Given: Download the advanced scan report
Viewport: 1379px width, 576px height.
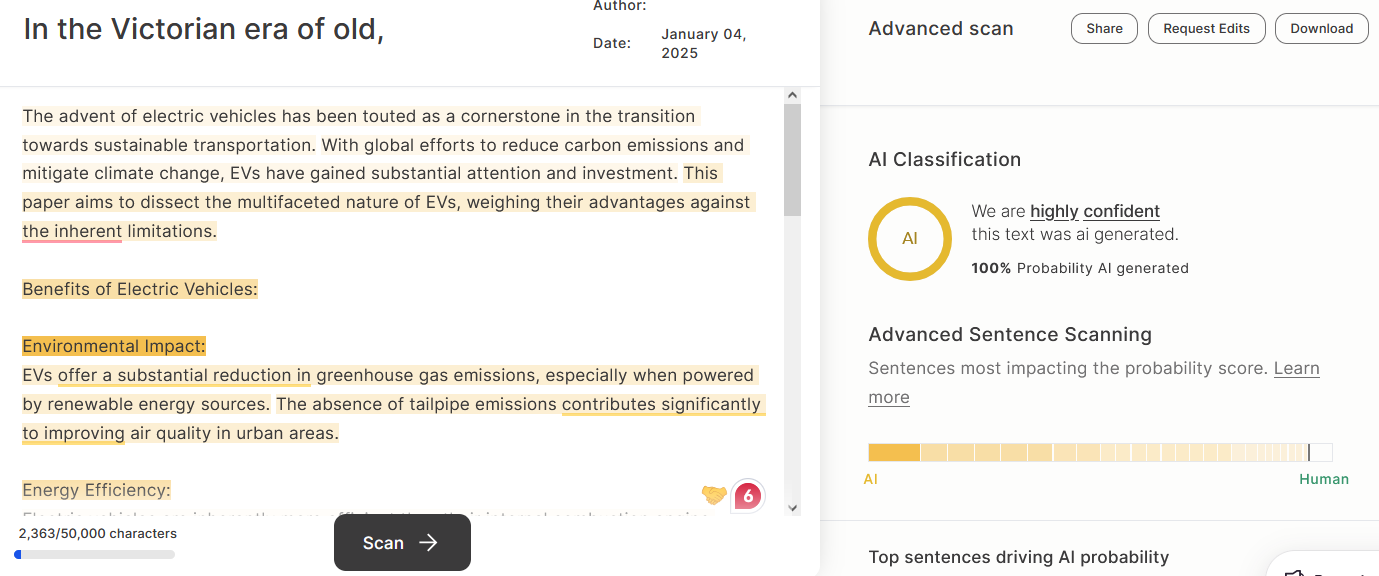Looking at the screenshot, I should (1321, 29).
